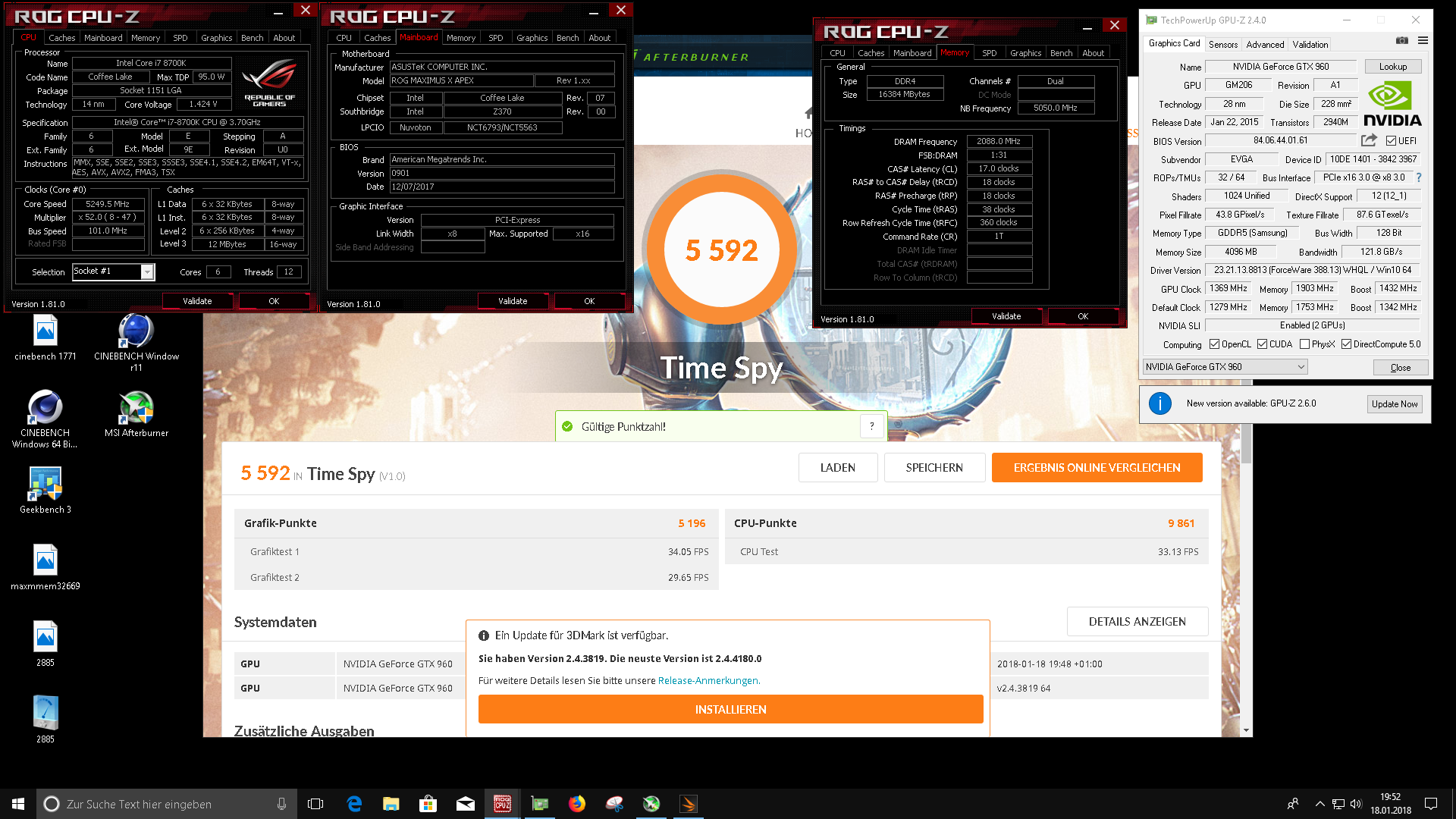1456x819 pixels.
Task: Open the Bench tab in the CPU-Z CPU window
Action: [252, 38]
